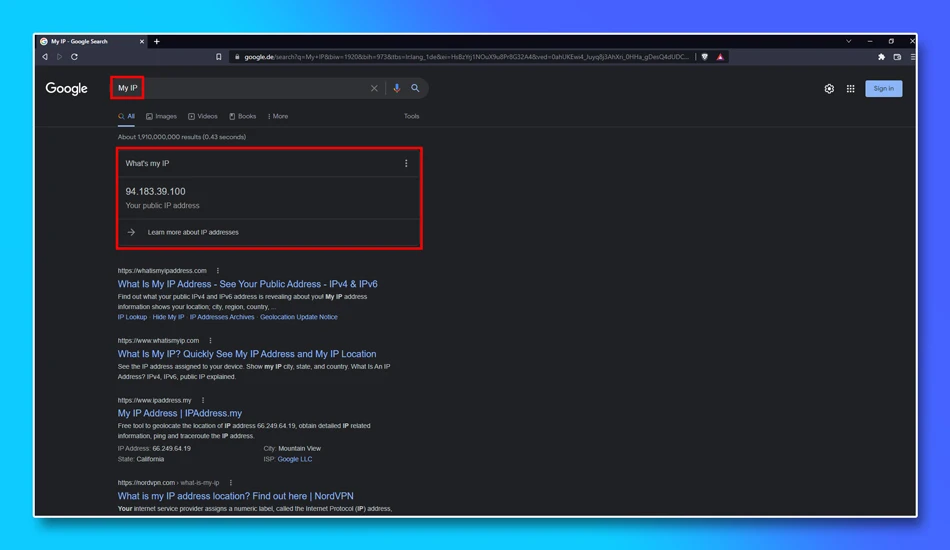Switch to the Videos results tab
The image size is (950, 550).
tap(203, 116)
